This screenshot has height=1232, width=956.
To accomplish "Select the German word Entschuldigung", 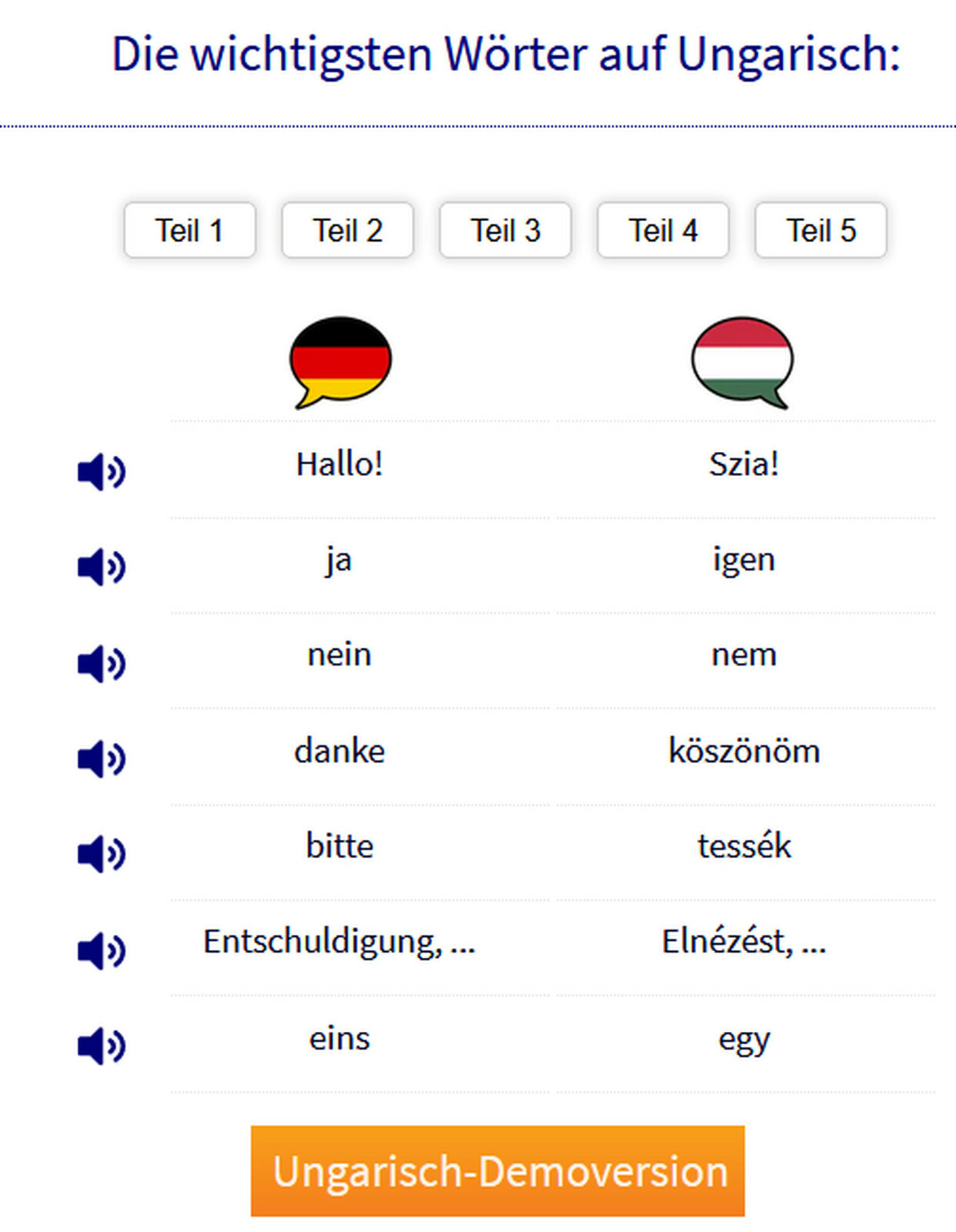I will click(323, 942).
